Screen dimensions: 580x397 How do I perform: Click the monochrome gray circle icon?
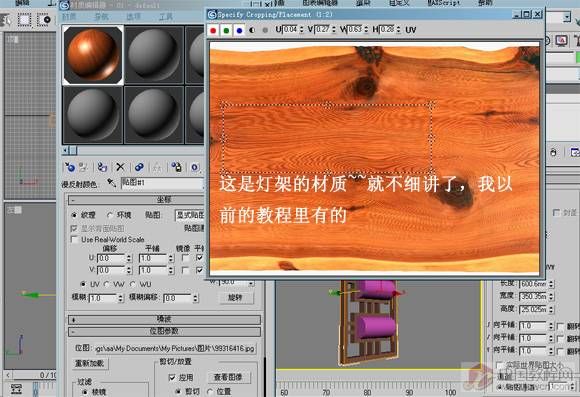[265, 30]
